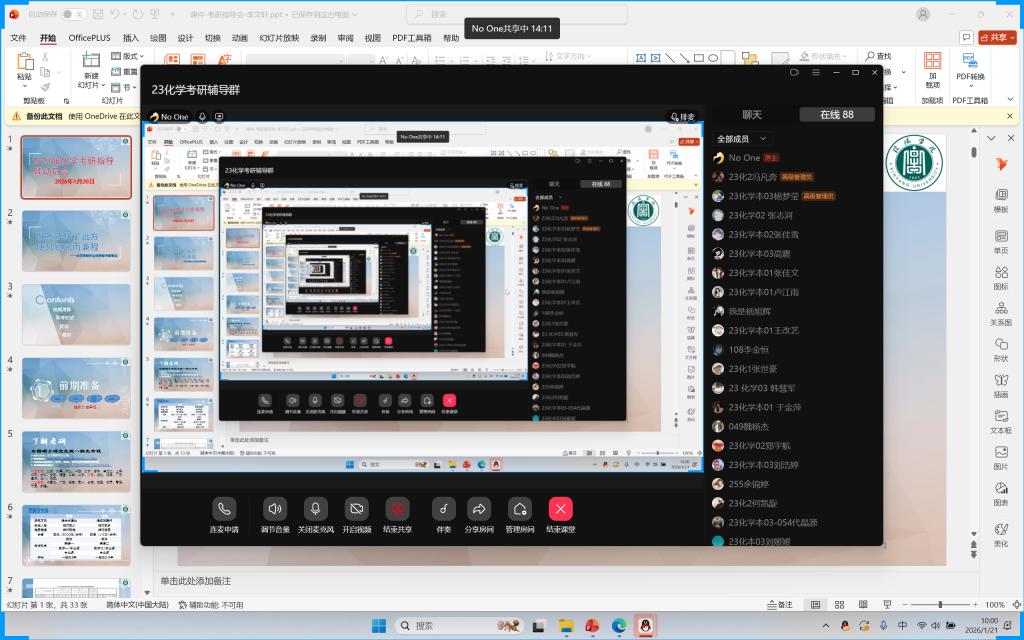Collapse the right sidebar pane chevron

(992, 139)
